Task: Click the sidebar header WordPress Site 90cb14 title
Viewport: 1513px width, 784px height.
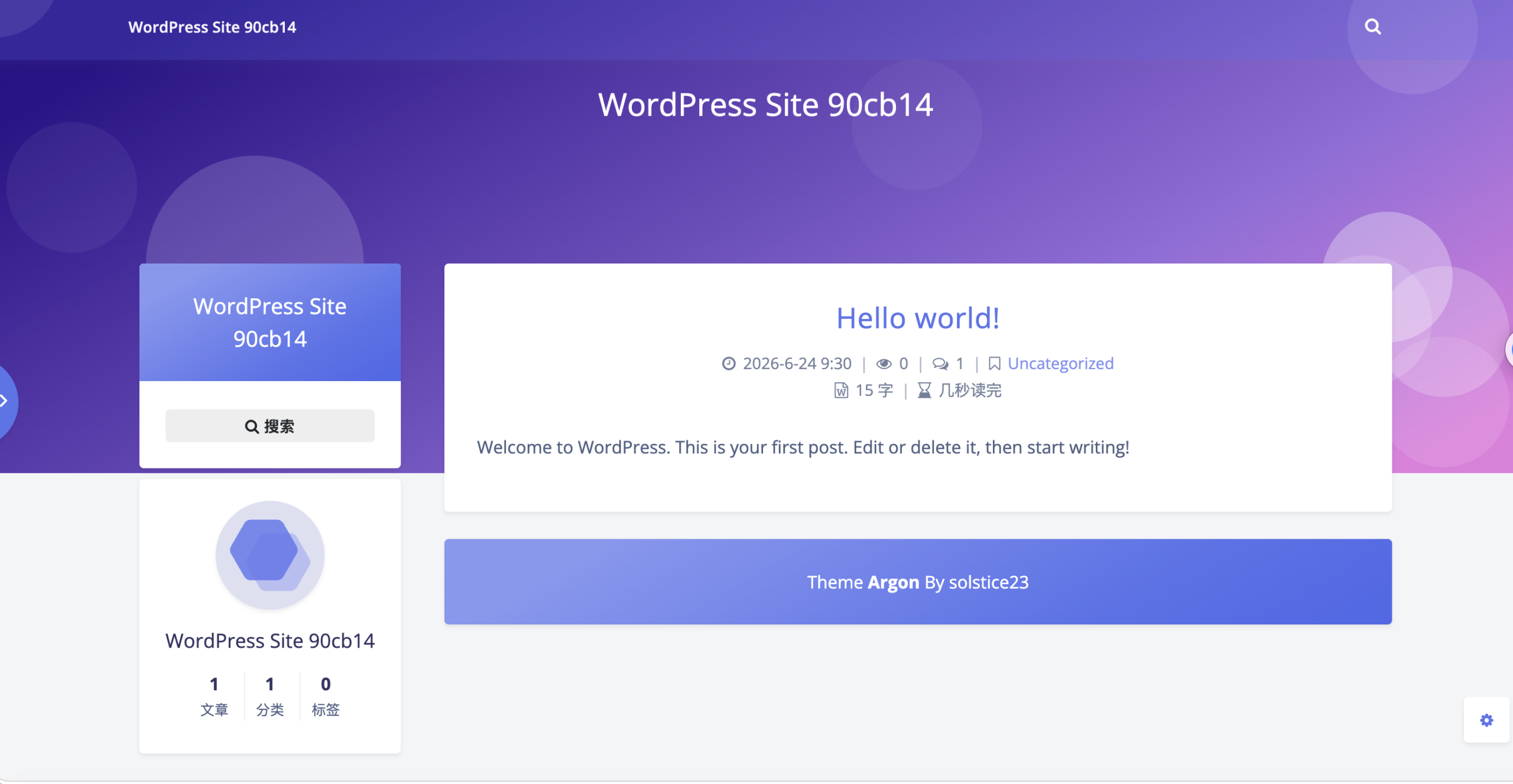Action: (270, 323)
